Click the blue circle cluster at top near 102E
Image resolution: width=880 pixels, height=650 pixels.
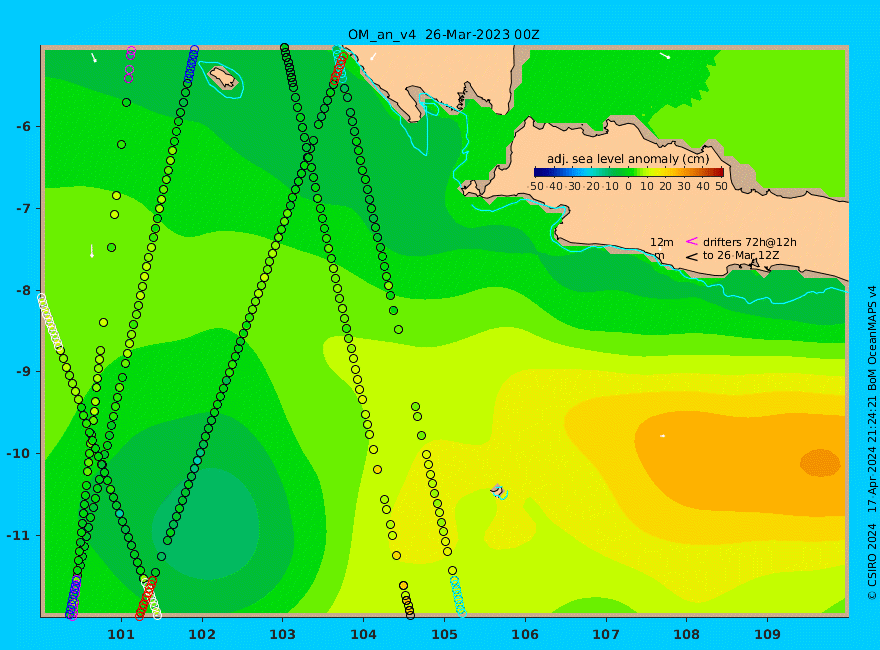pos(191,66)
